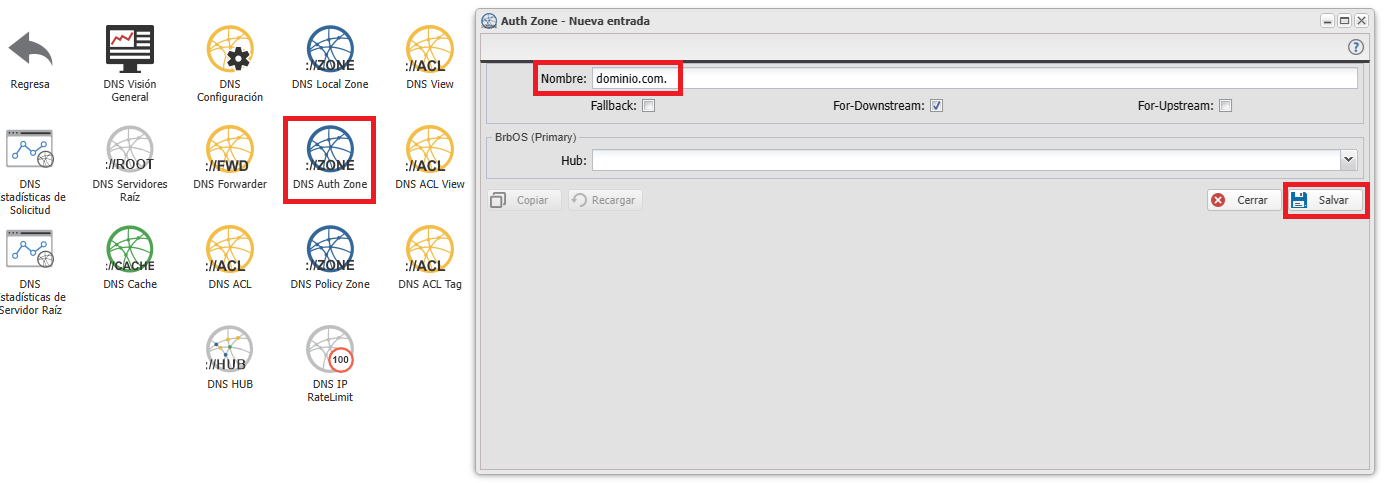This screenshot has height=483, width=1386.
Task: Open DNS Configuración settings icon
Action: [x=230, y=51]
